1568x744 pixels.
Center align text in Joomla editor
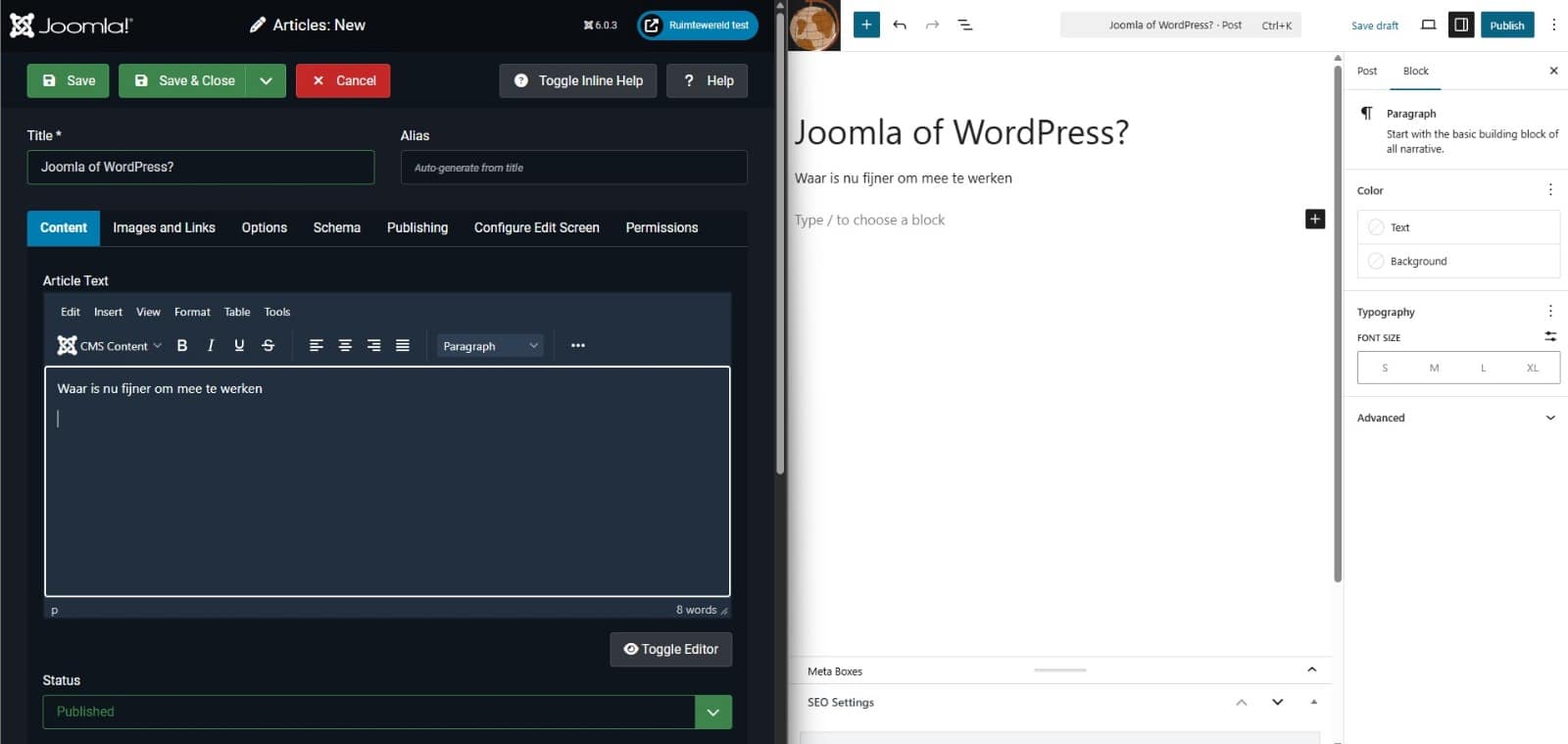click(345, 345)
